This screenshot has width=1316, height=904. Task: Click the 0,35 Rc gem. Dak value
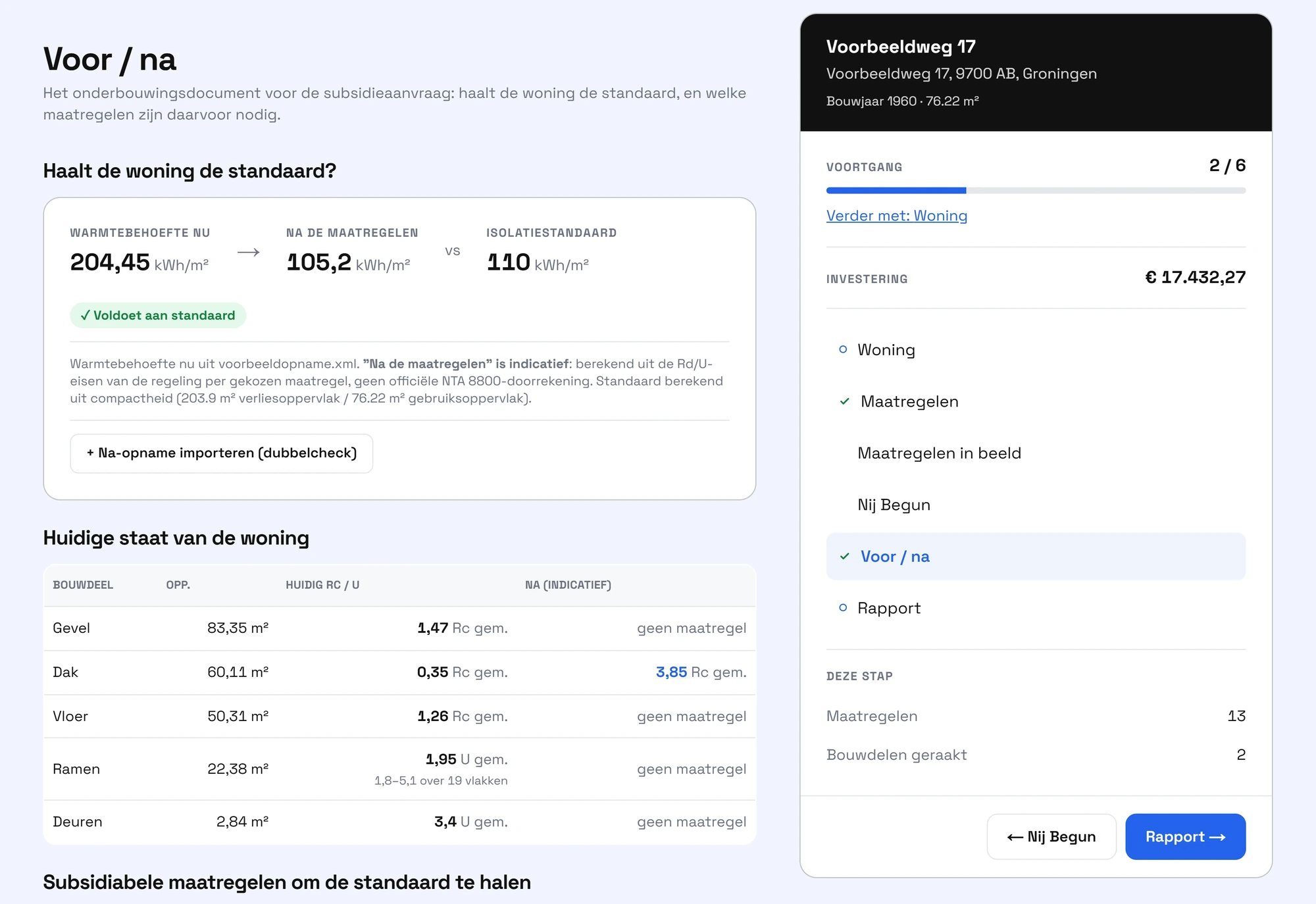pos(462,672)
